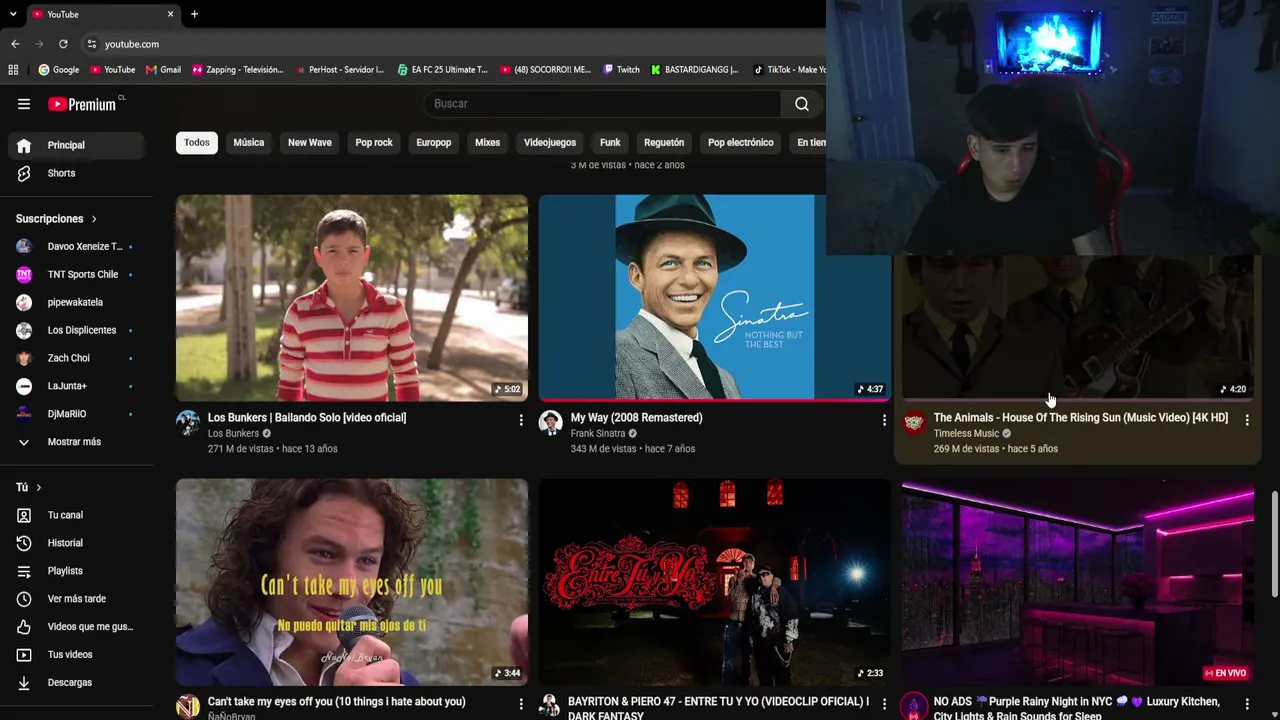The image size is (1280, 720).
Task: Click the Frank Sinatra channel avatar
Action: [x=551, y=422]
